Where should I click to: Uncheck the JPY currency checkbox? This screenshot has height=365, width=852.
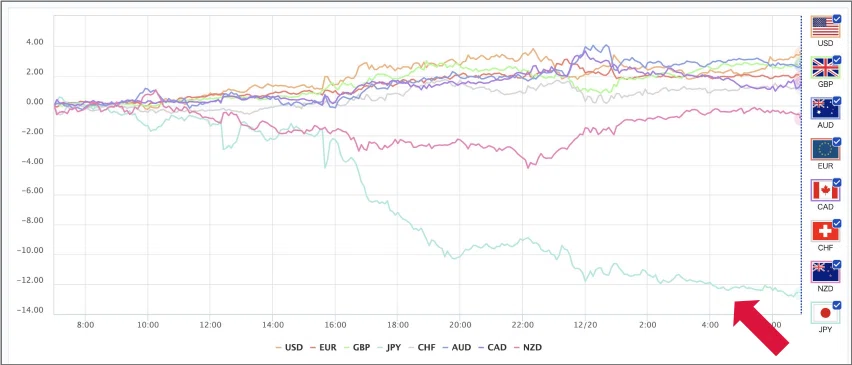837,305
